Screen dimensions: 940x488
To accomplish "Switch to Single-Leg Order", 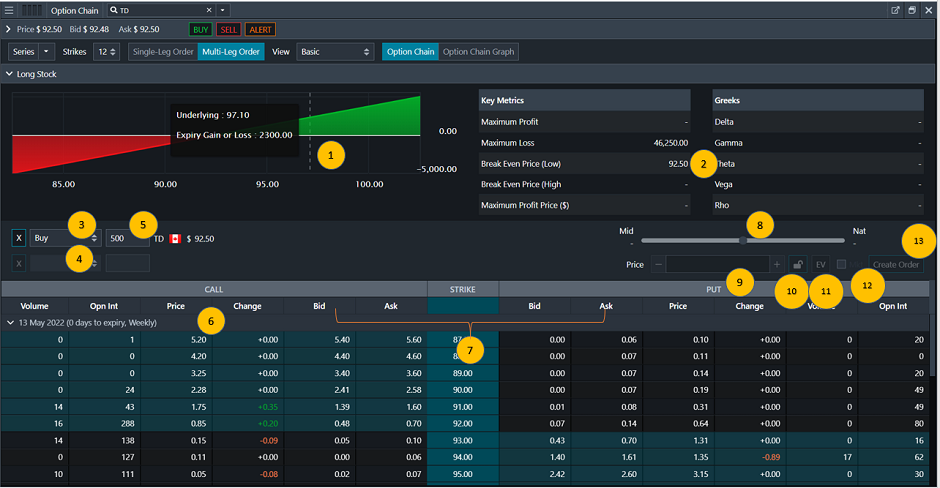I will (x=162, y=52).
